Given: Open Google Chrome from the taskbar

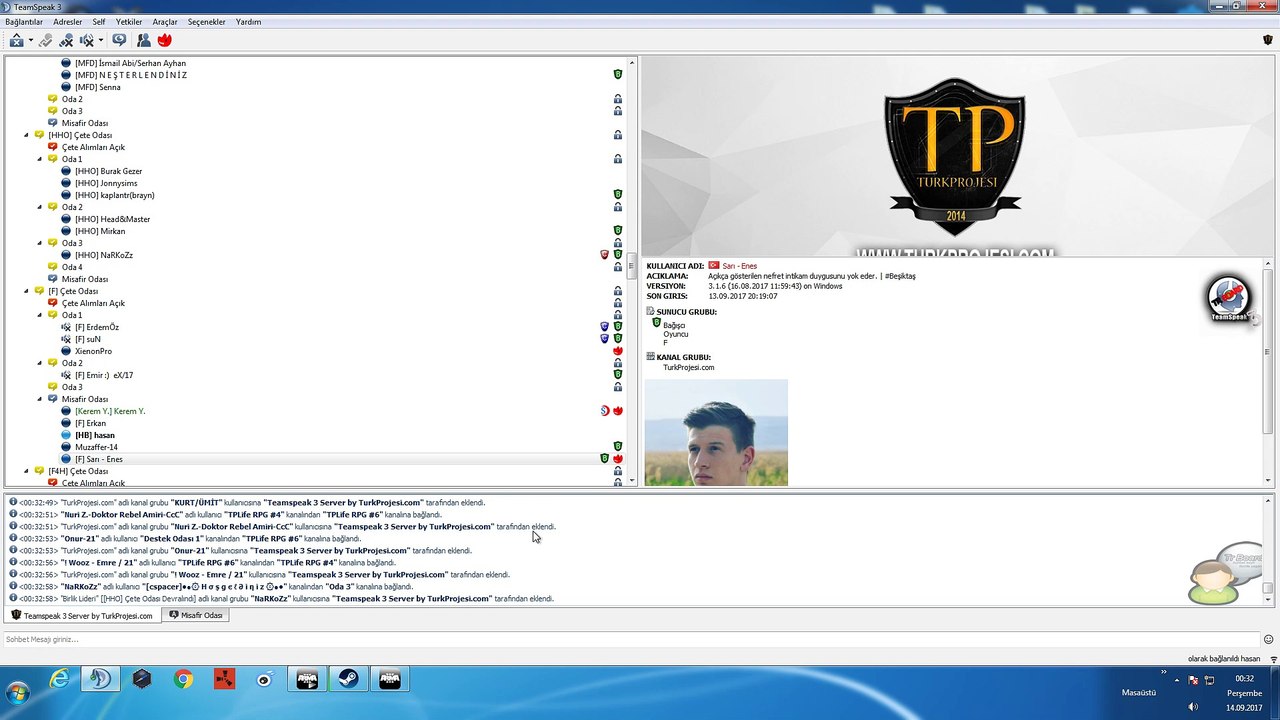Looking at the screenshot, I should 183,680.
